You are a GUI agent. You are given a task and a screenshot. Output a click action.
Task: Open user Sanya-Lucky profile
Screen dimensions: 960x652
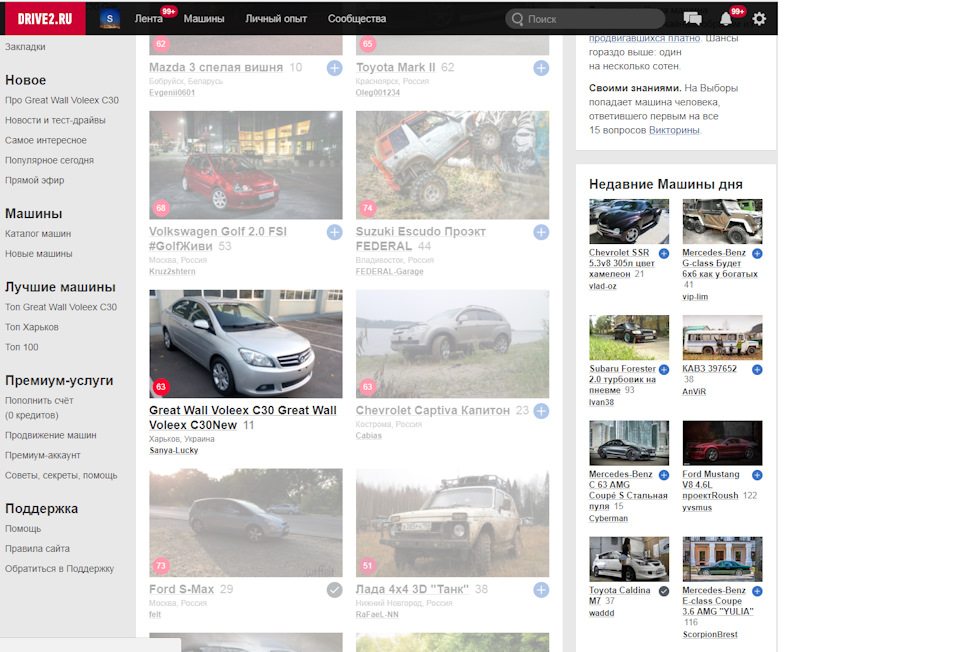(174, 450)
